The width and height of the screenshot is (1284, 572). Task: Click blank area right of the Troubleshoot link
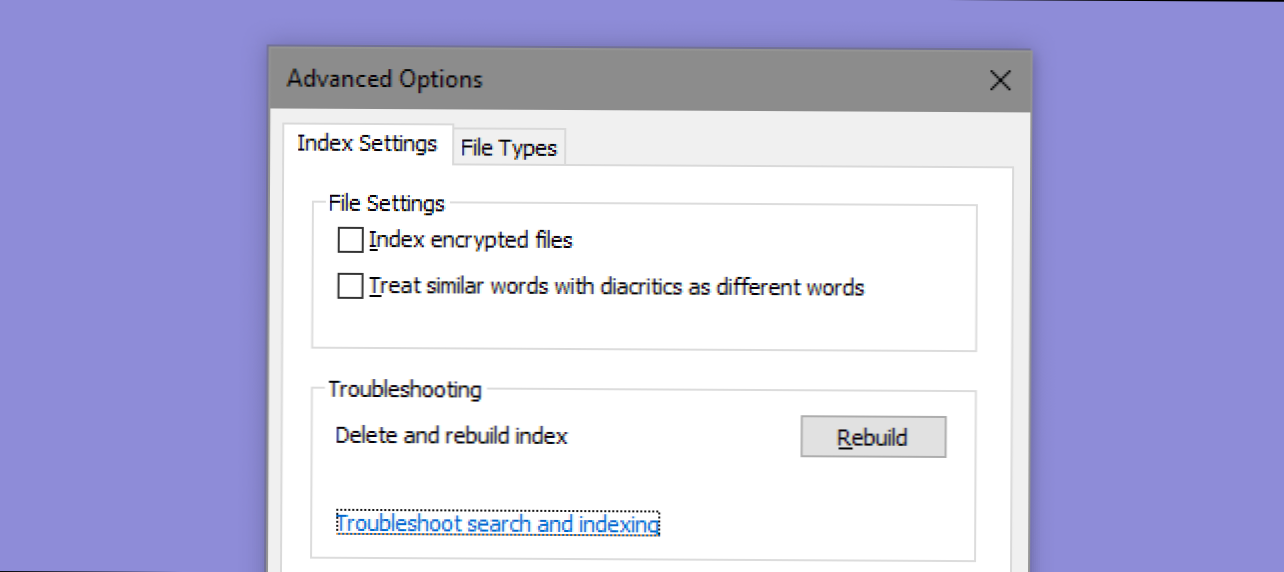815,524
